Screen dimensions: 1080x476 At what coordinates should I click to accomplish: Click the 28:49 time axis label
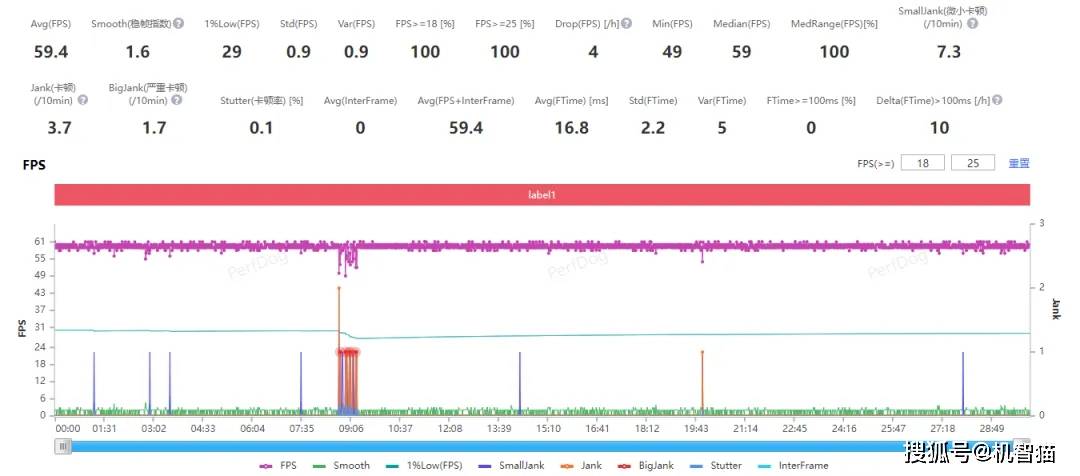tap(992, 428)
